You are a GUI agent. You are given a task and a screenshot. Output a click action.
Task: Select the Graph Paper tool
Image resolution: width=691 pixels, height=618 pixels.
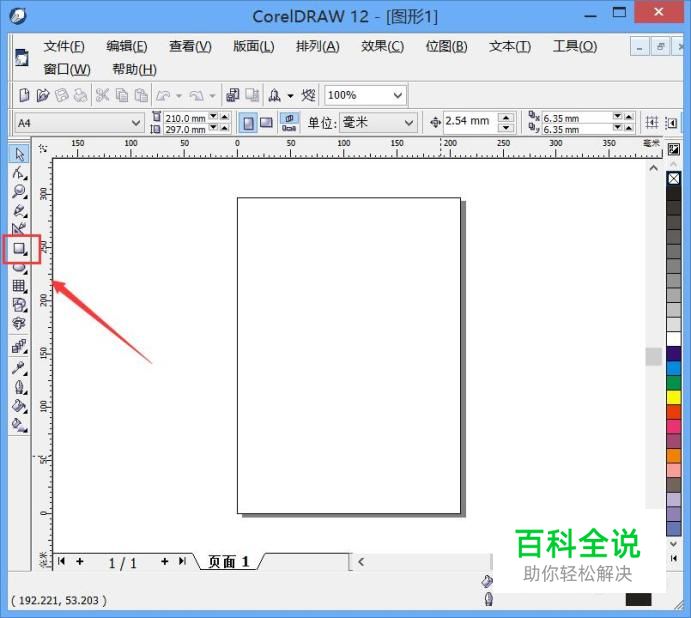[x=19, y=286]
